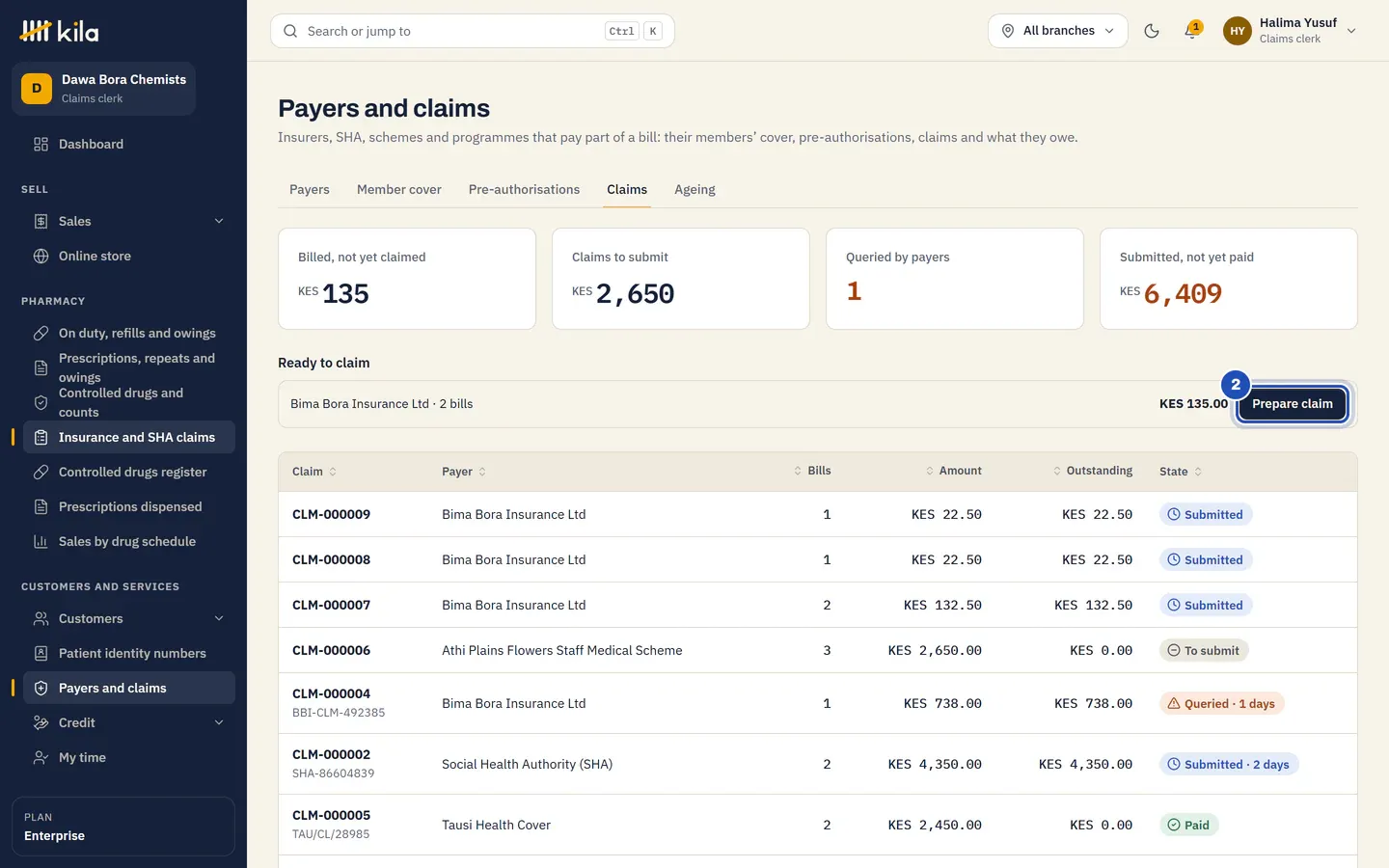Click the Controlled drugs and counts shield icon
Screen dimensions: 1389x868
(41, 403)
